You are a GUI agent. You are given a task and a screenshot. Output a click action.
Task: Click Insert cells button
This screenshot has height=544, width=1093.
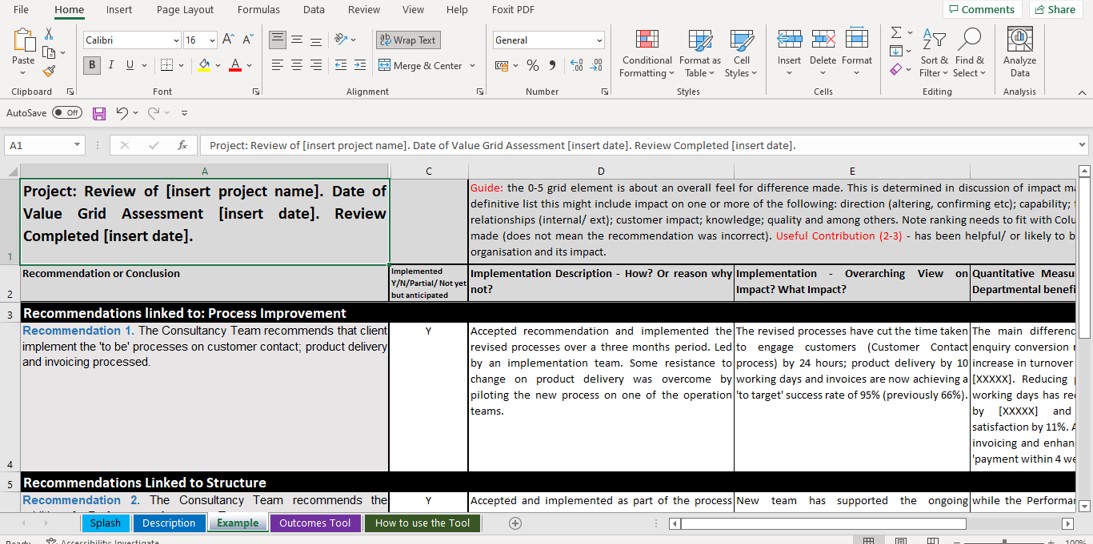tap(789, 54)
